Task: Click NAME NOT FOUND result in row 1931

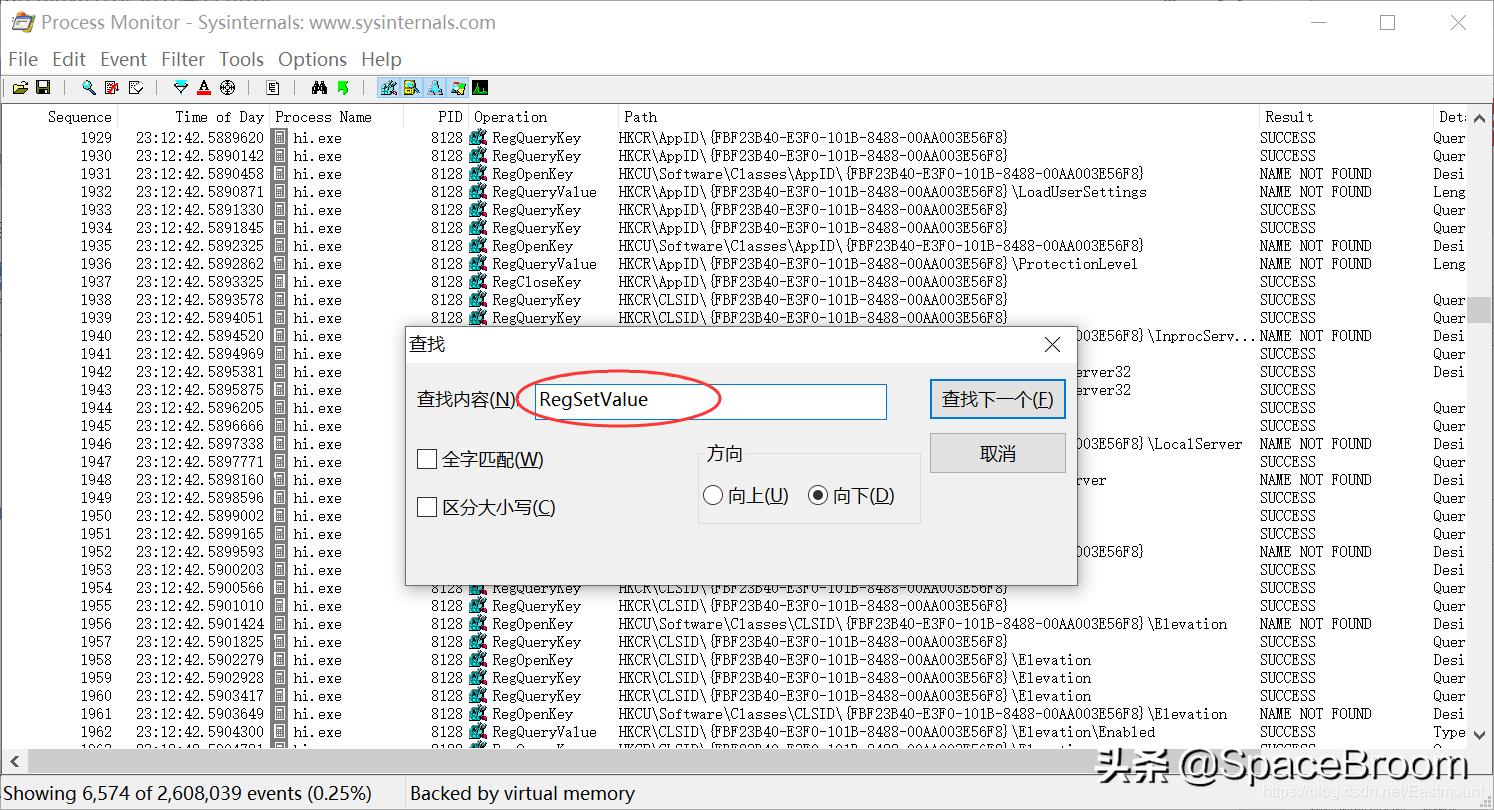Action: tap(1315, 174)
